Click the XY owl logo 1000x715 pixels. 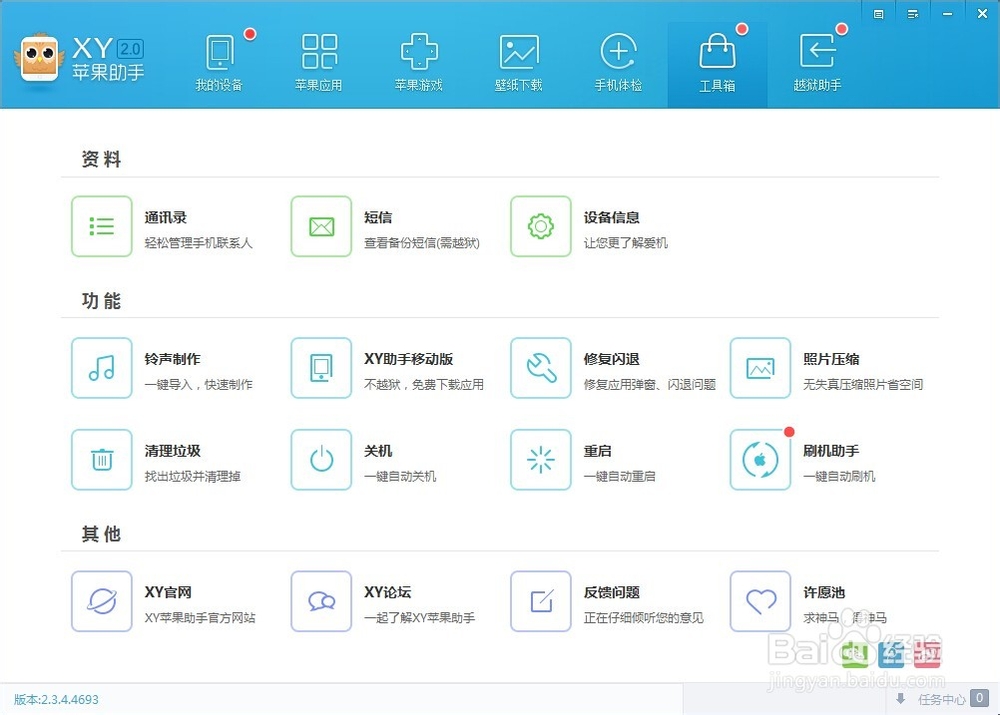39,59
